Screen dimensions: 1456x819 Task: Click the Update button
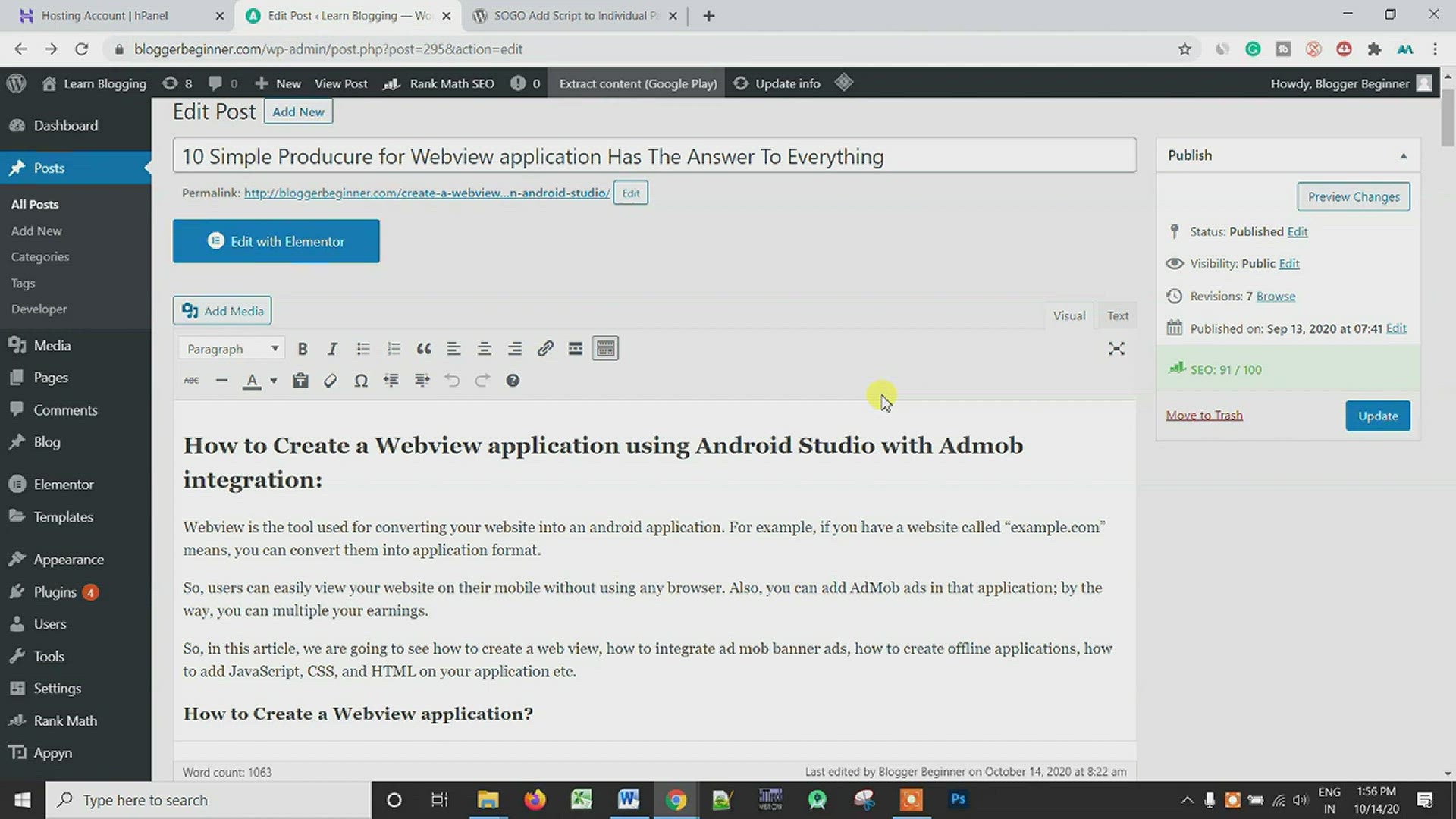1378,416
